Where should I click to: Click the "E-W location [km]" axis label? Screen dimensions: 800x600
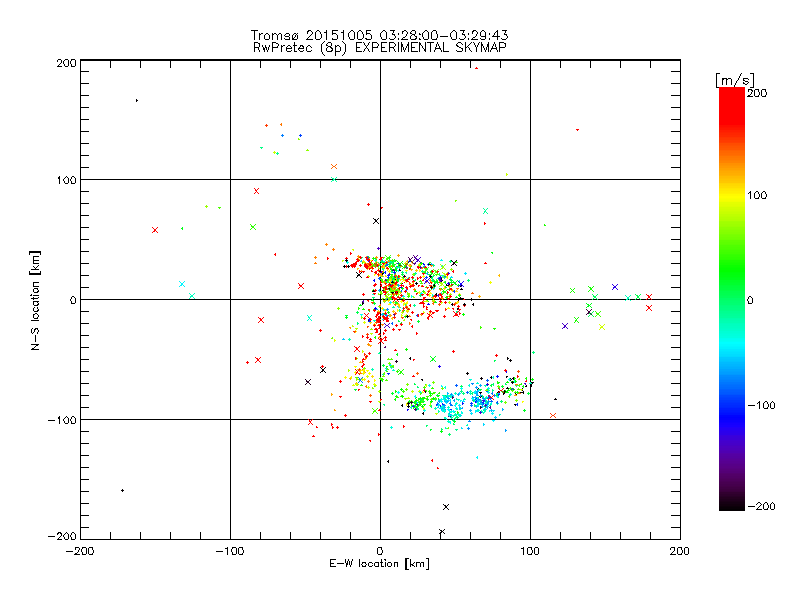tap(379, 564)
